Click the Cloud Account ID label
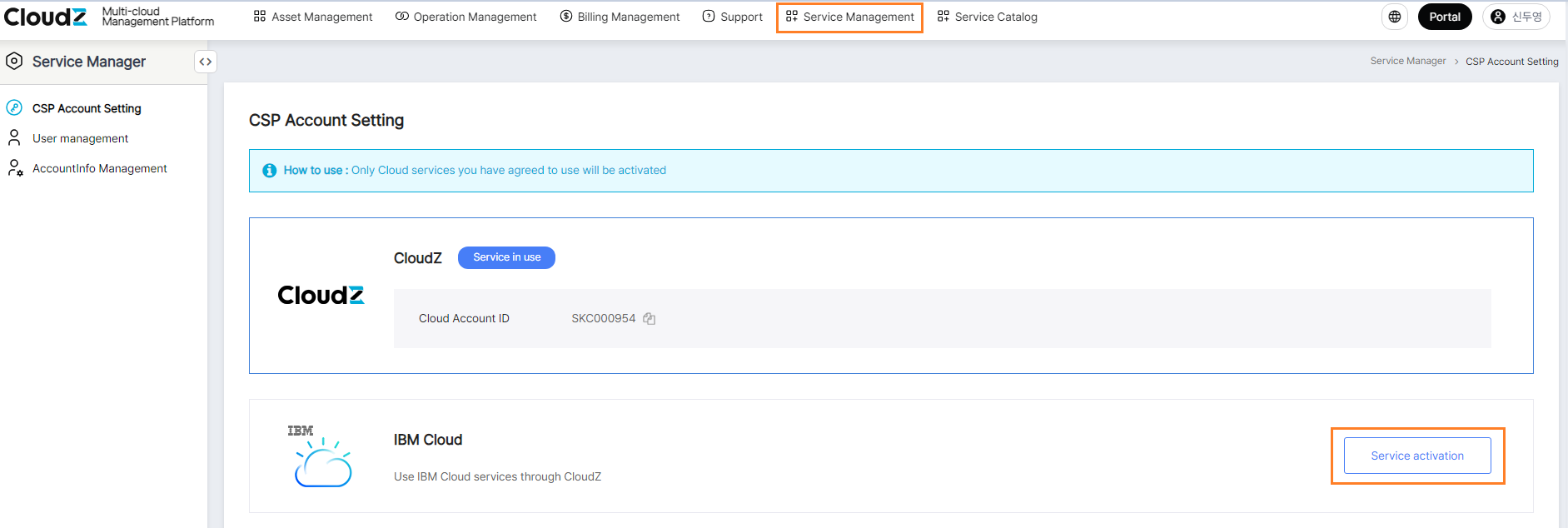The image size is (1568, 528). tap(464, 318)
